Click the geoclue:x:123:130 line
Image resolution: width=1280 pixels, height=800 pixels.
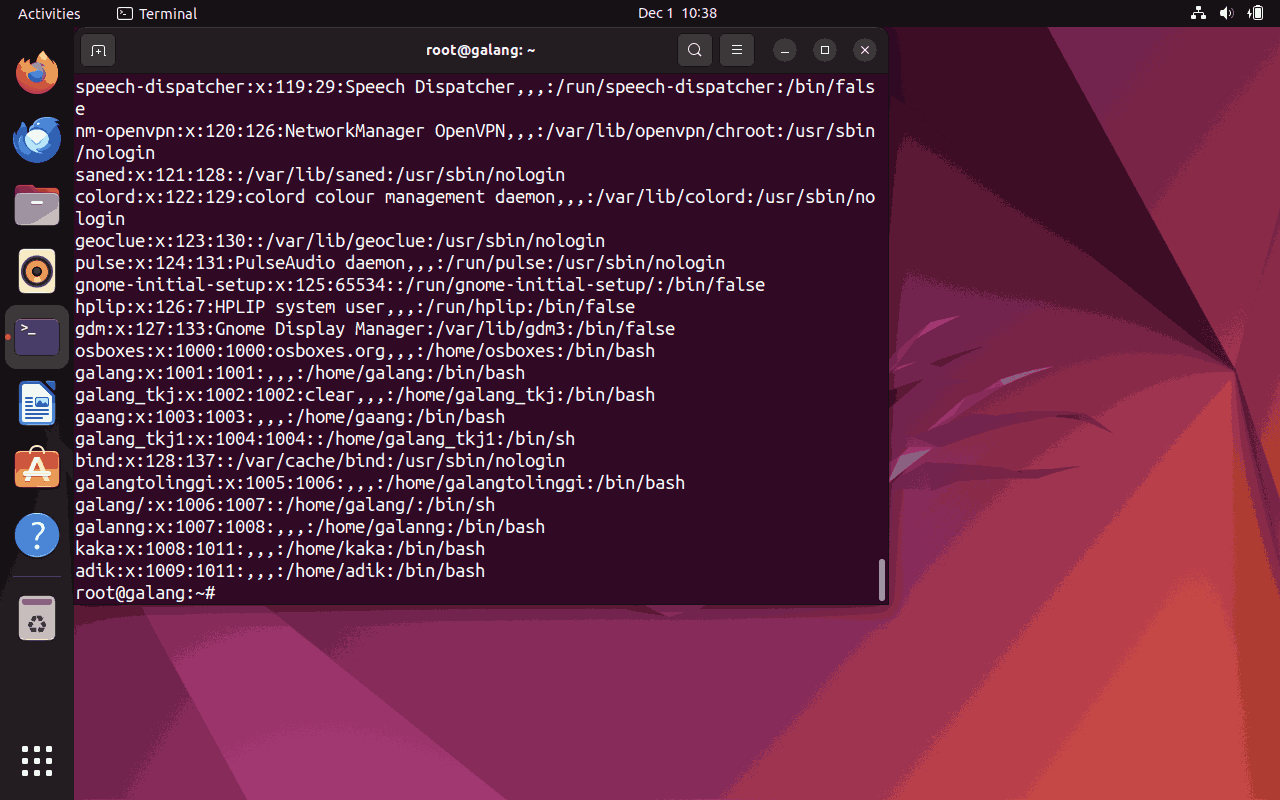point(340,241)
